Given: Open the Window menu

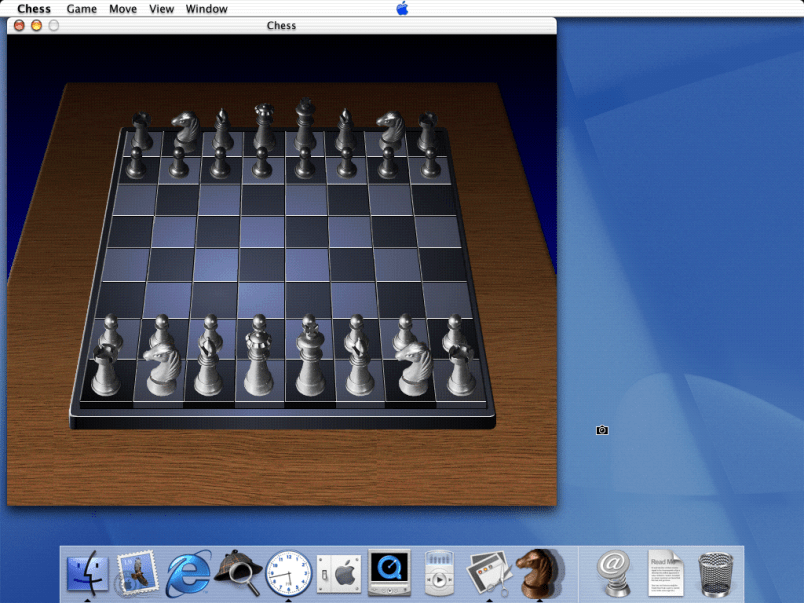Looking at the screenshot, I should coord(206,9).
